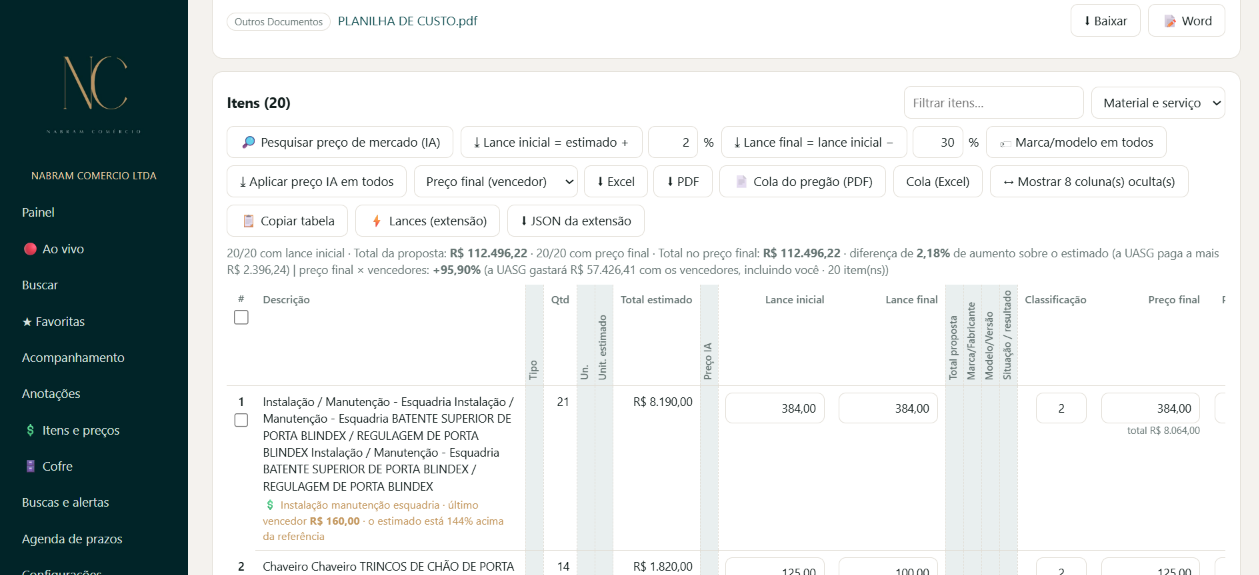Screen dimensions: 1259x575
Task: Expand the collapsed Preço IA column header
Action: (709, 335)
